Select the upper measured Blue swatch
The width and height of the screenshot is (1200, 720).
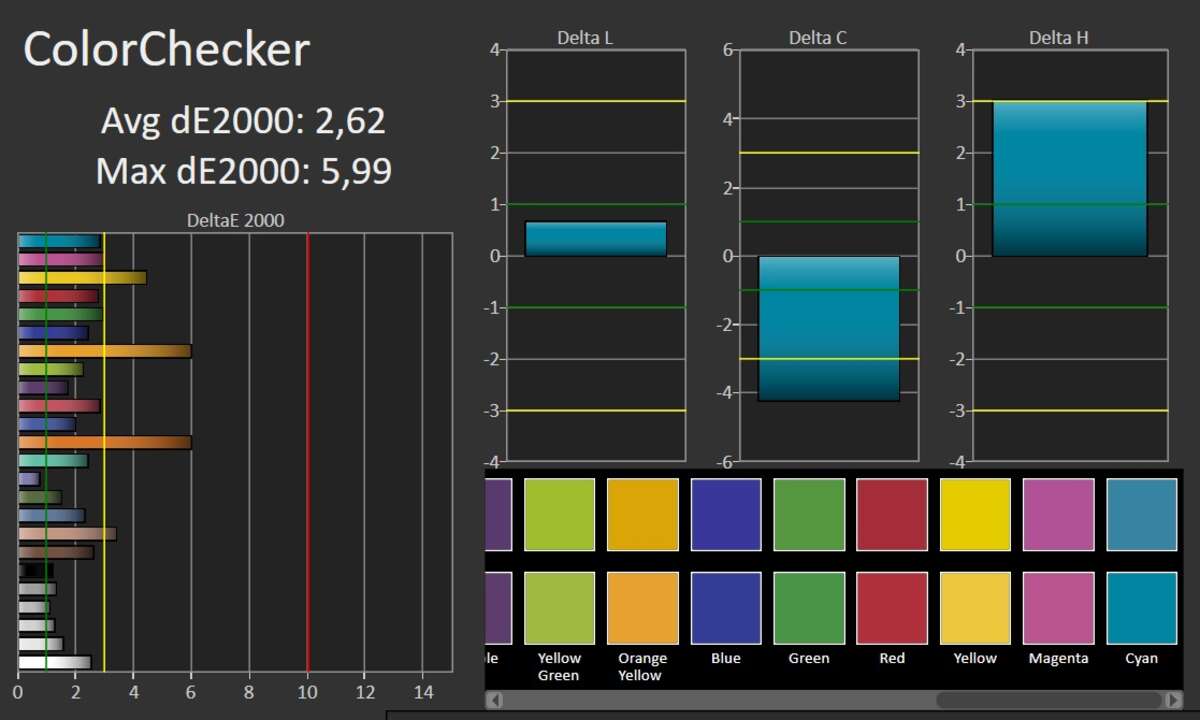tap(726, 514)
